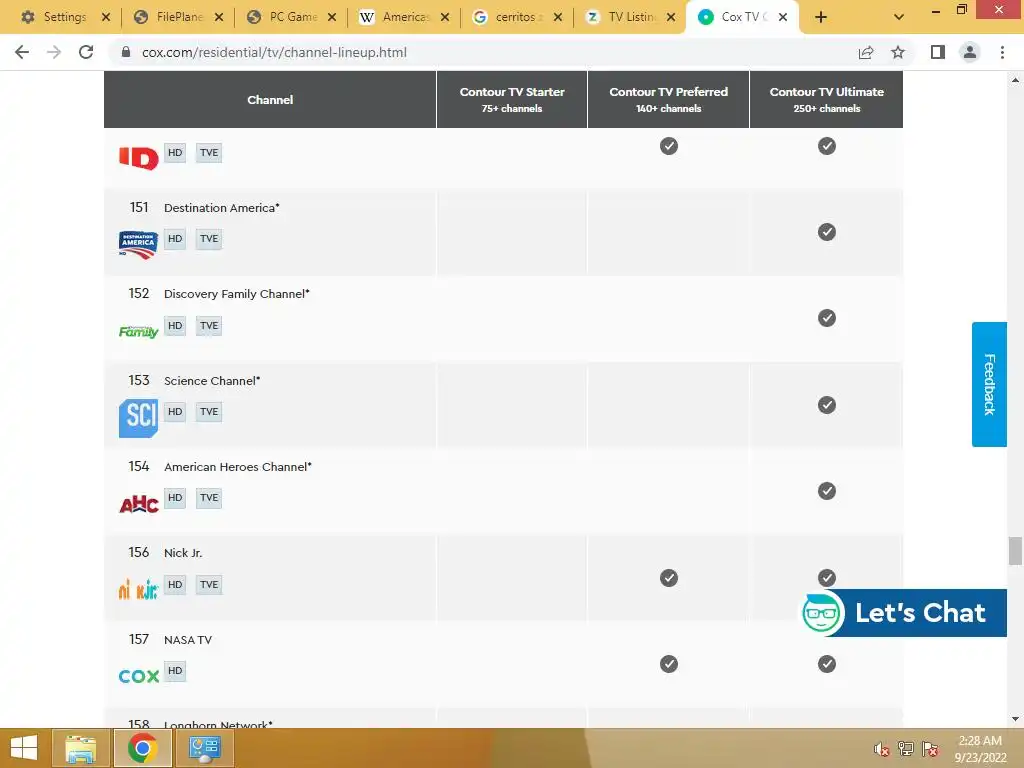Click the Discovery Family channel logo
This screenshot has width=1024, height=768.
138,332
